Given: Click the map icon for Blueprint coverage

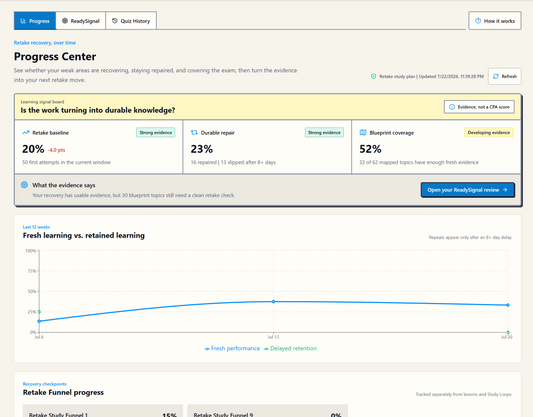Looking at the screenshot, I should tap(363, 133).
